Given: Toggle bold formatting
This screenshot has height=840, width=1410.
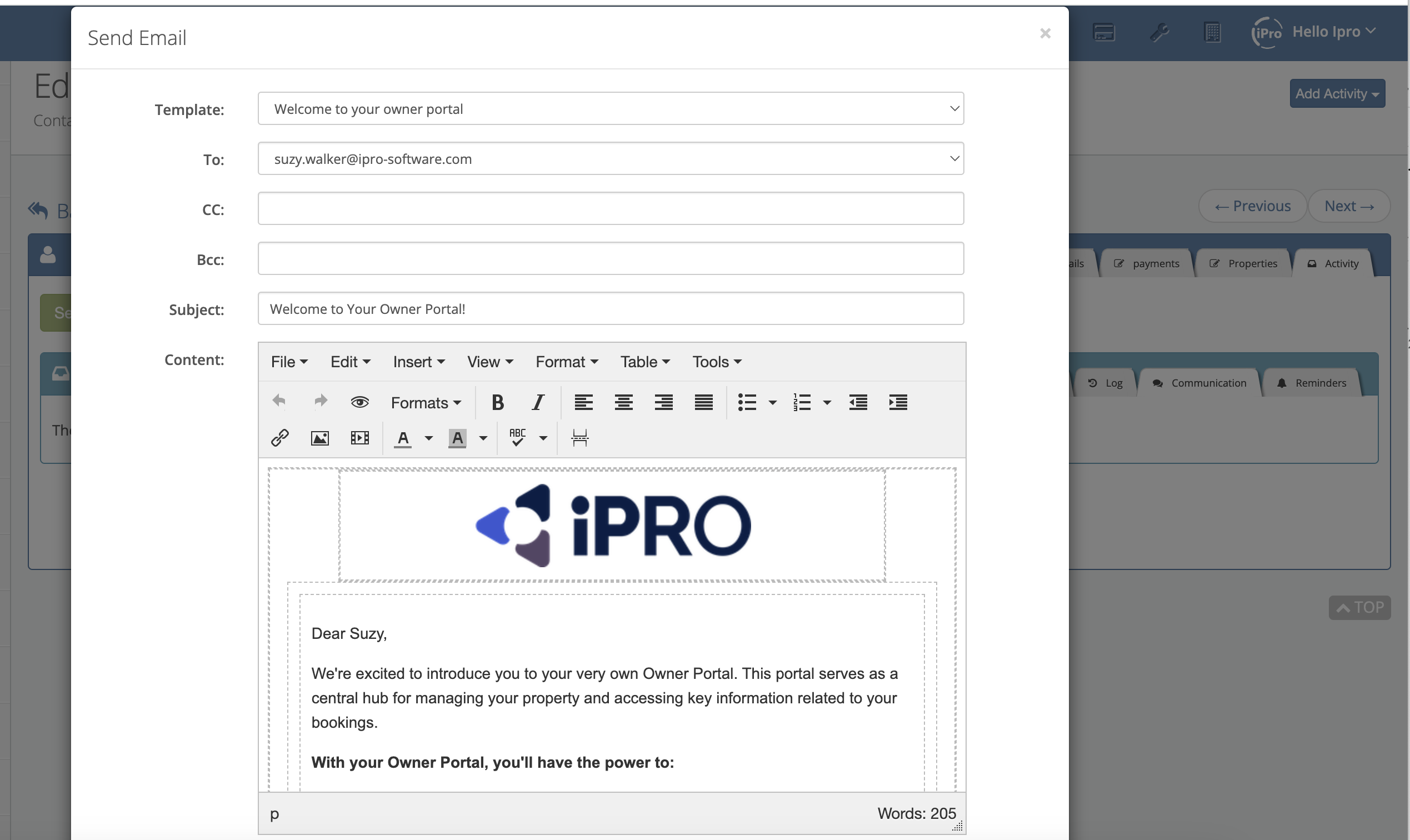Looking at the screenshot, I should click(x=498, y=402).
